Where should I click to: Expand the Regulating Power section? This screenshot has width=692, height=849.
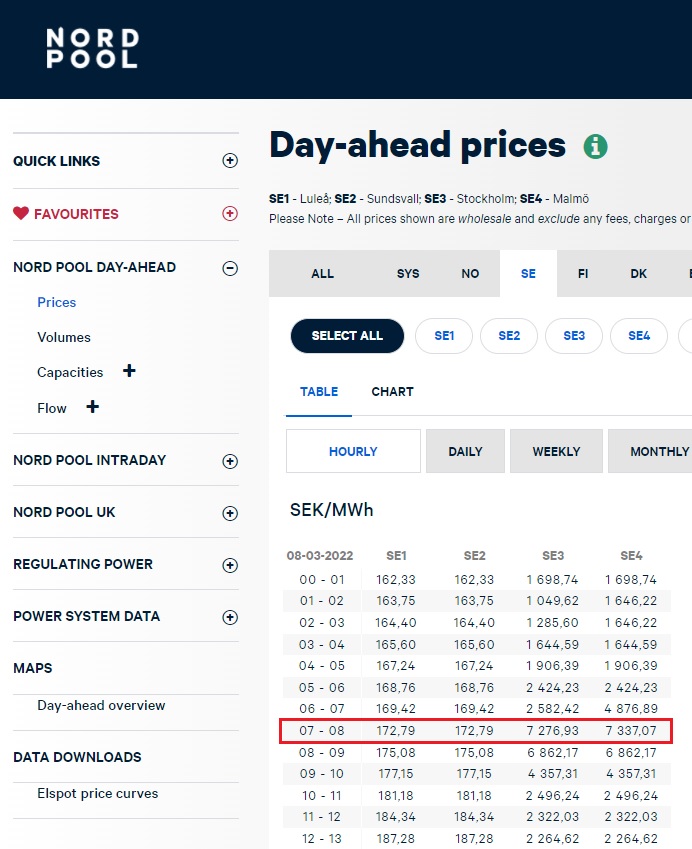click(x=230, y=565)
